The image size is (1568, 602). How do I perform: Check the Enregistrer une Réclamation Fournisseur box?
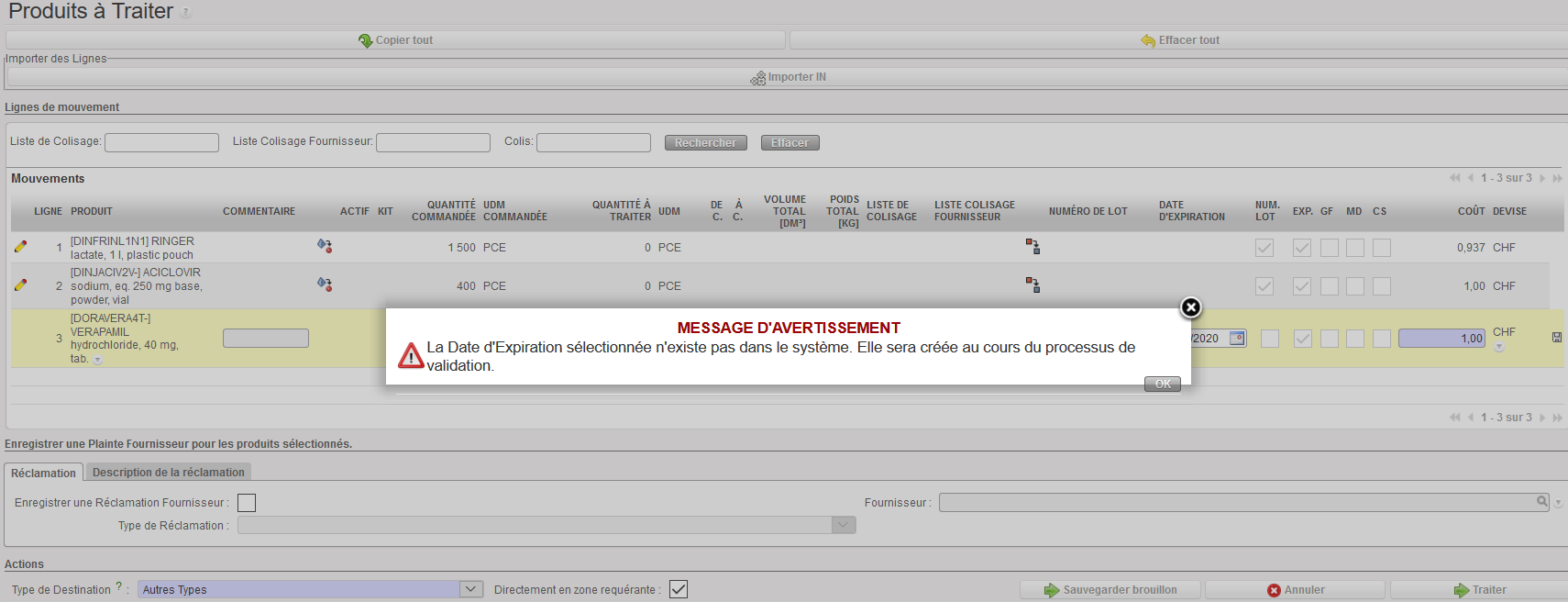tap(247, 503)
